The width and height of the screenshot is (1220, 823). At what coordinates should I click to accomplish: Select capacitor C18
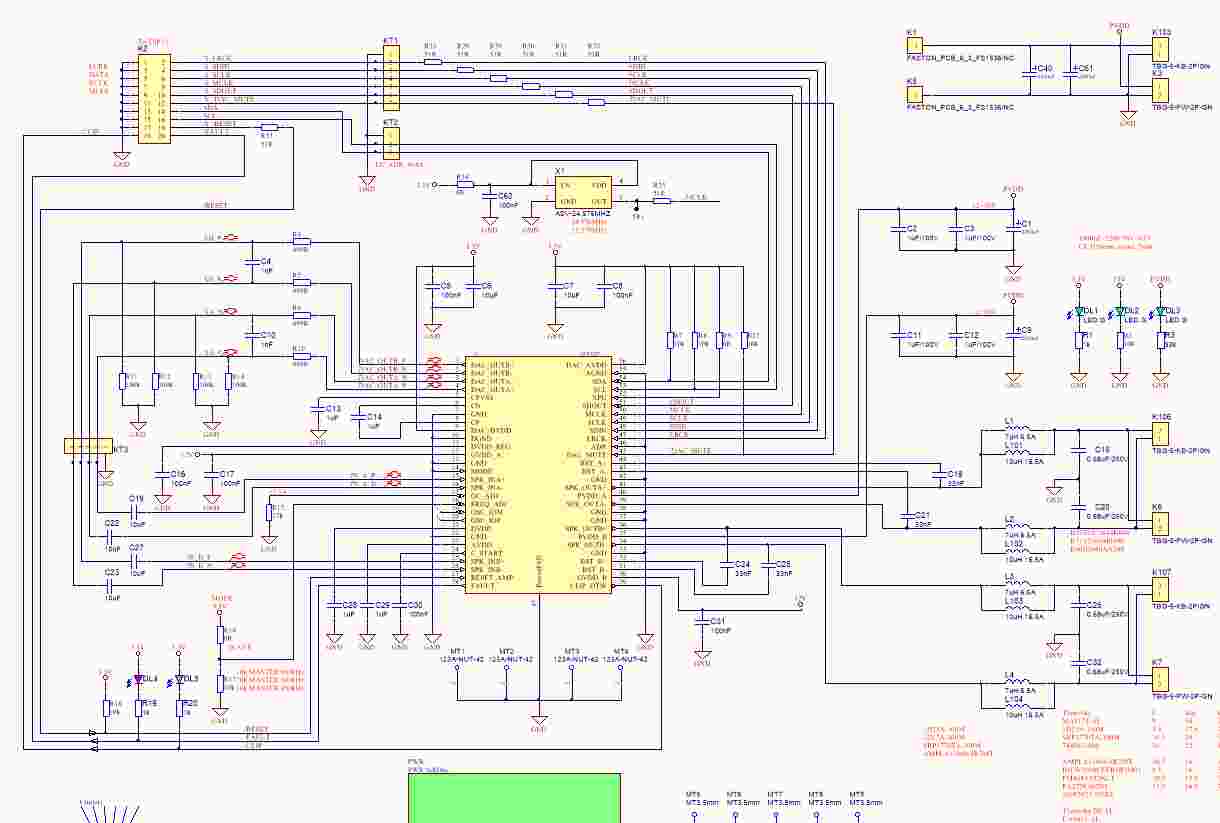[x=937, y=474]
